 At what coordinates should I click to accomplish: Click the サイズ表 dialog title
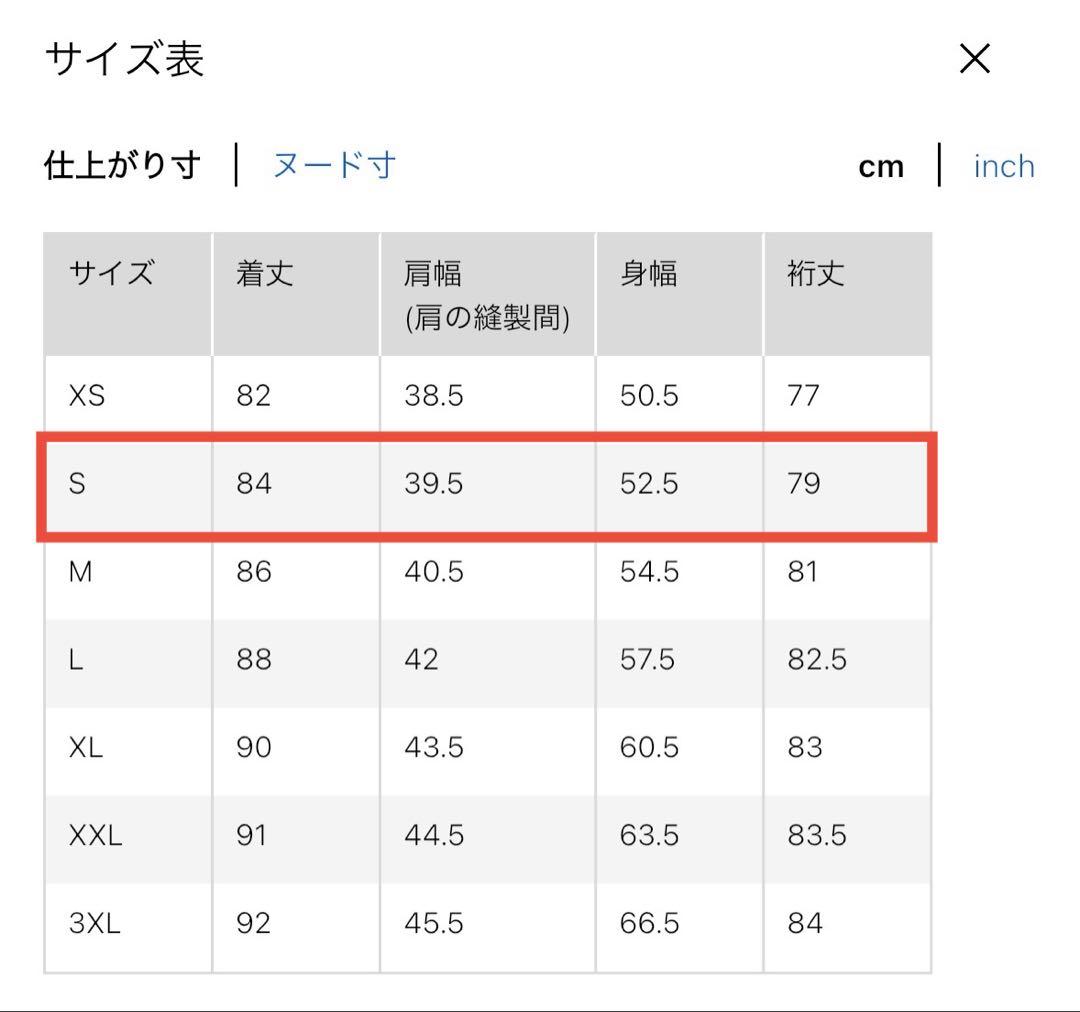125,60
